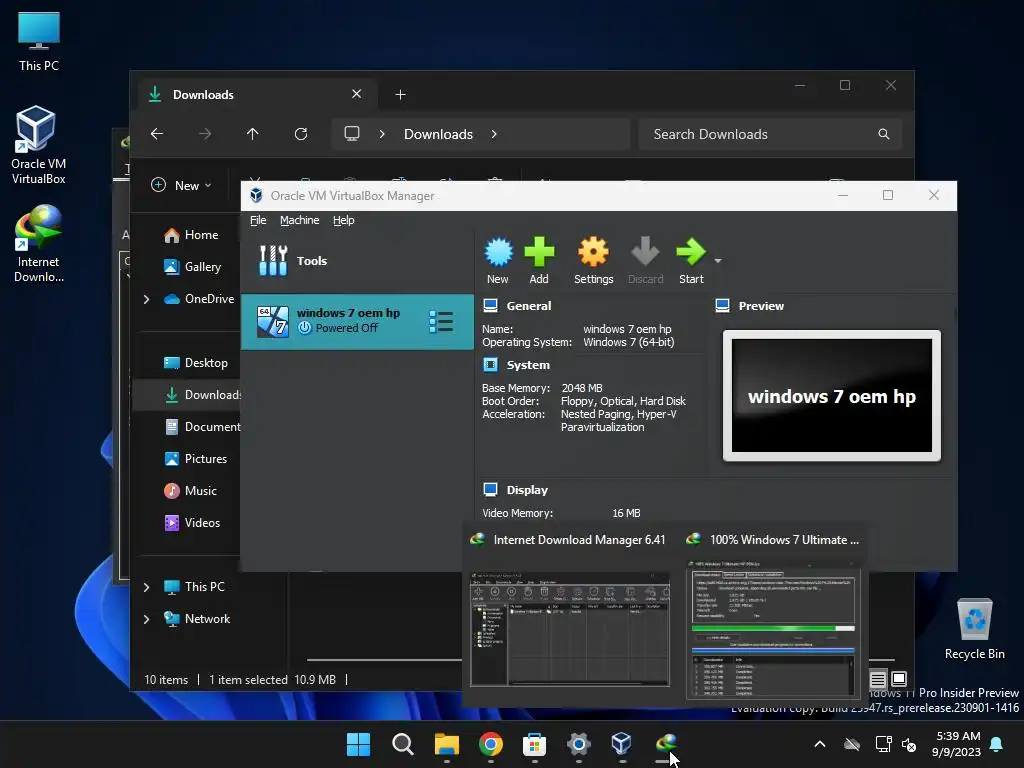
Task: Go up one folder in Explorer
Action: [x=253, y=134]
